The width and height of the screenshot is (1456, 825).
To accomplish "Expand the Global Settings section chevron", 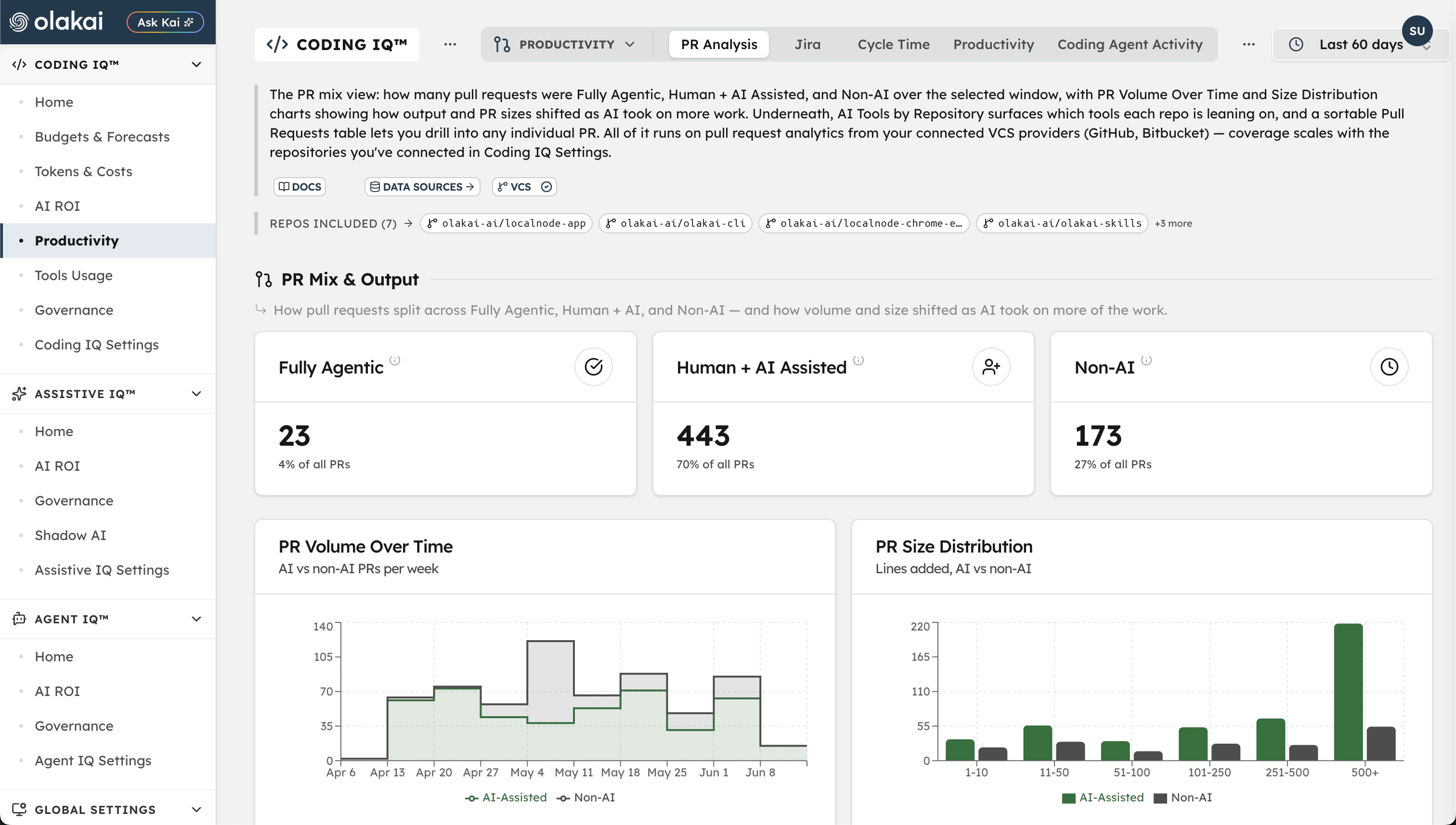I will (196, 809).
